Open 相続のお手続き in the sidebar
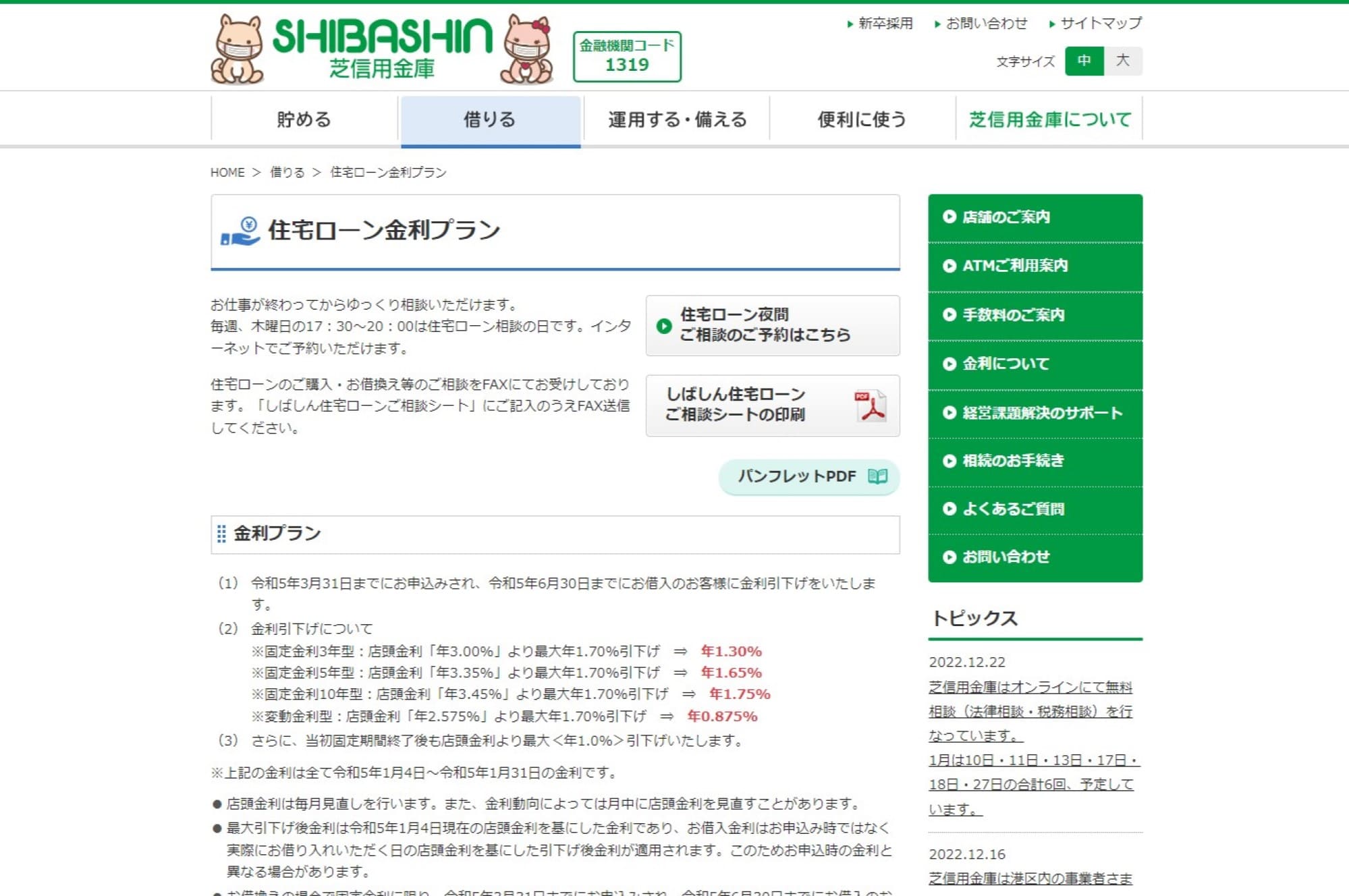The width and height of the screenshot is (1349, 896). (1035, 462)
